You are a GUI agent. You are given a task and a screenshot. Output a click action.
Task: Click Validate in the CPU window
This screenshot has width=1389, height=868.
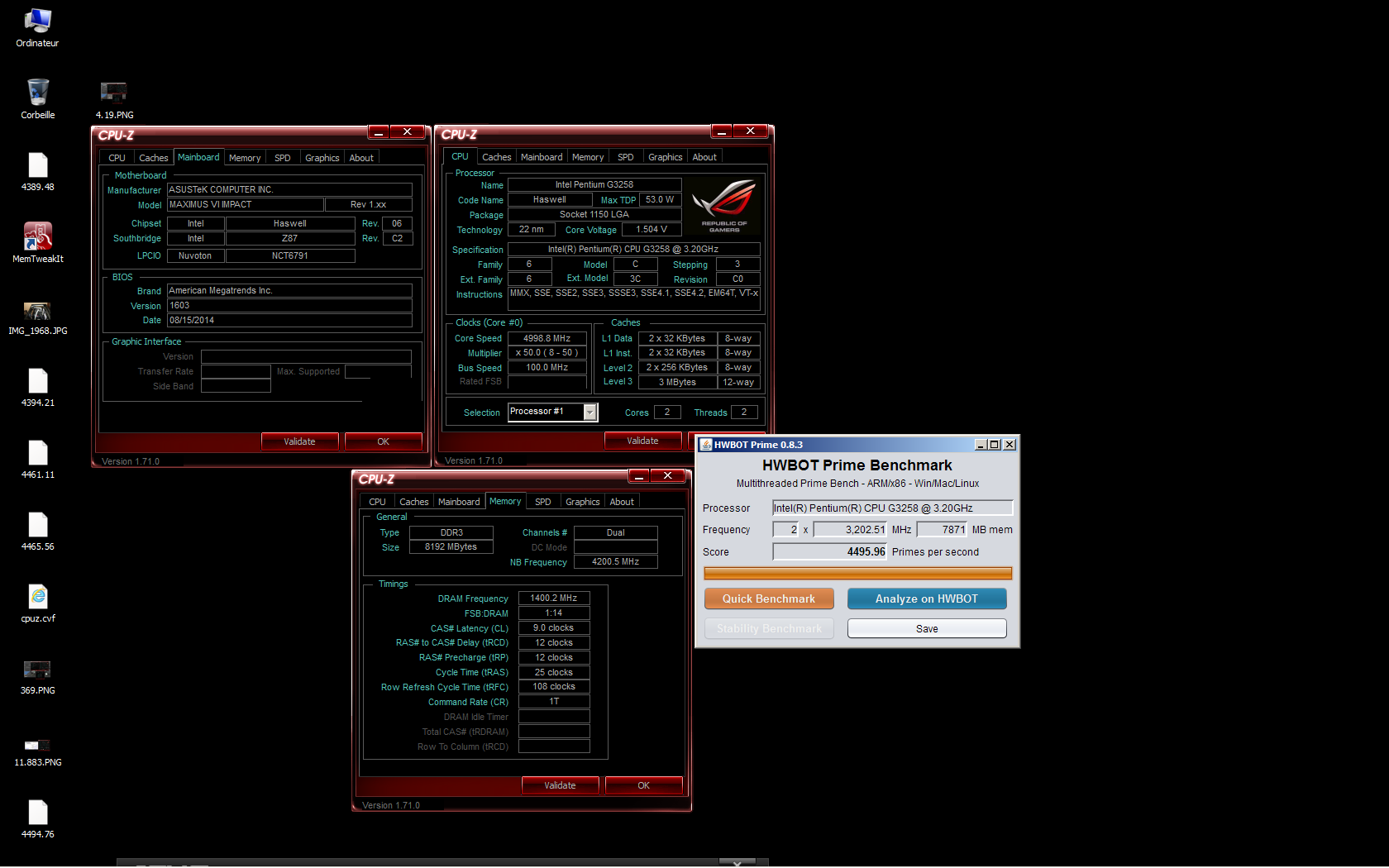point(643,441)
